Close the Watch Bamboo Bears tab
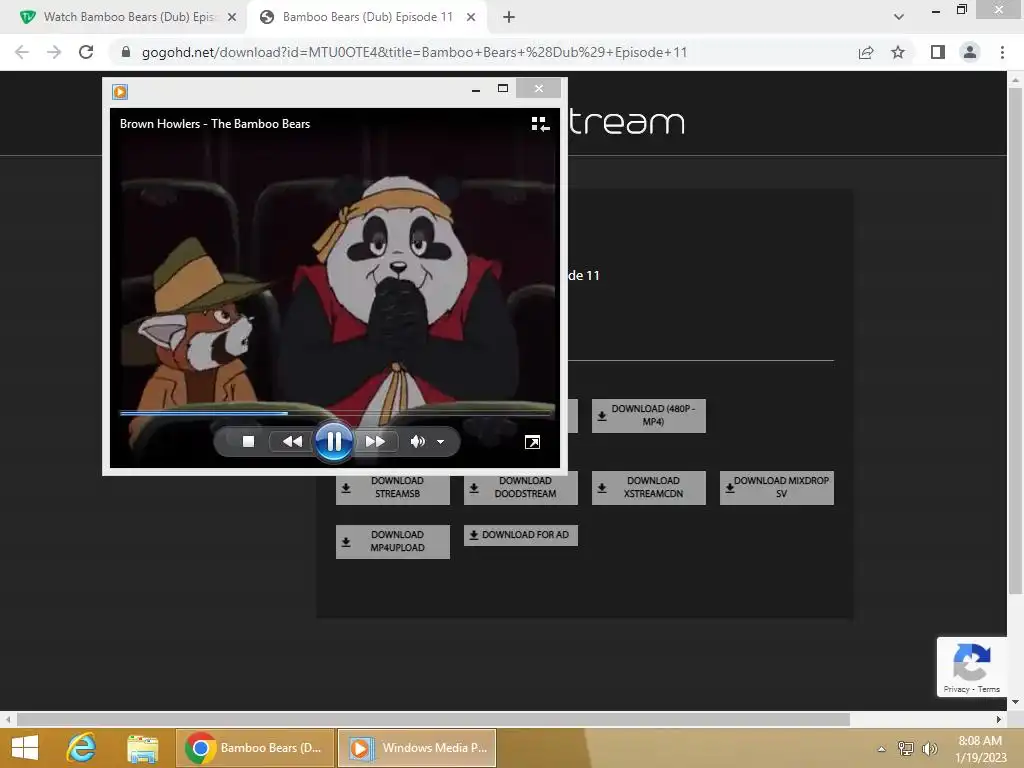The image size is (1024, 768). [x=232, y=17]
